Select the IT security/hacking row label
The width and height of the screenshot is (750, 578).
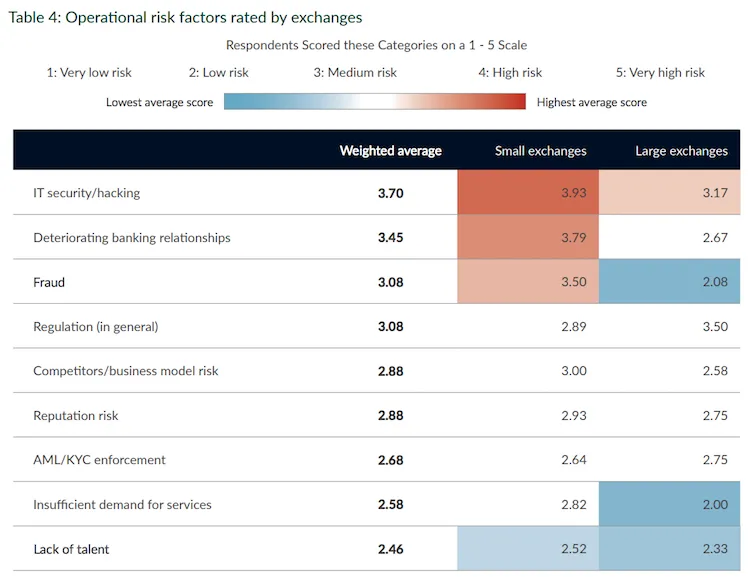coord(87,193)
